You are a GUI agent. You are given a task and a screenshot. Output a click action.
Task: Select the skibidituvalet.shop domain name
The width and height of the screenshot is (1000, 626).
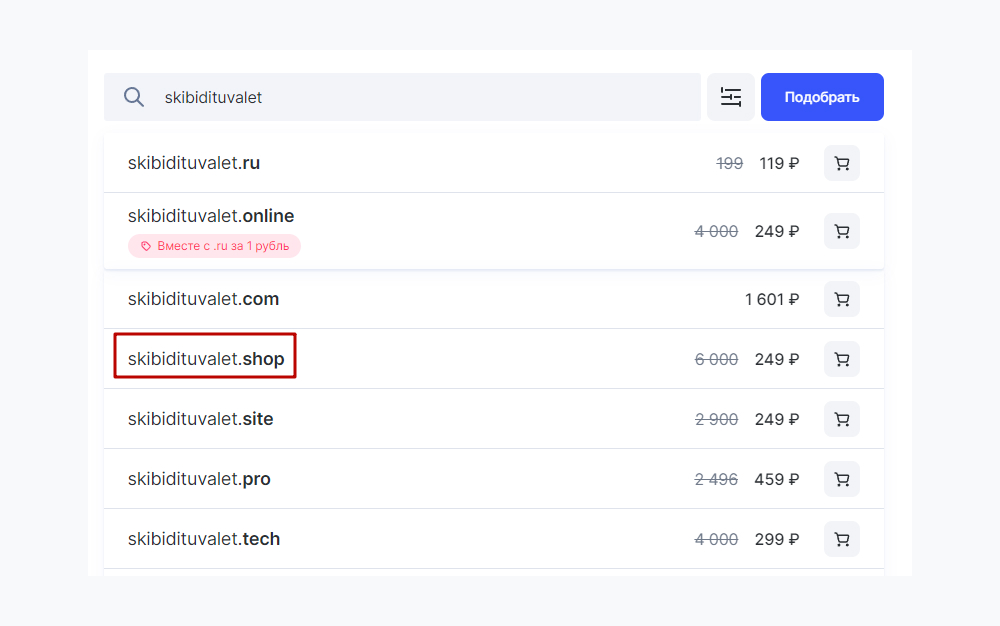206,359
